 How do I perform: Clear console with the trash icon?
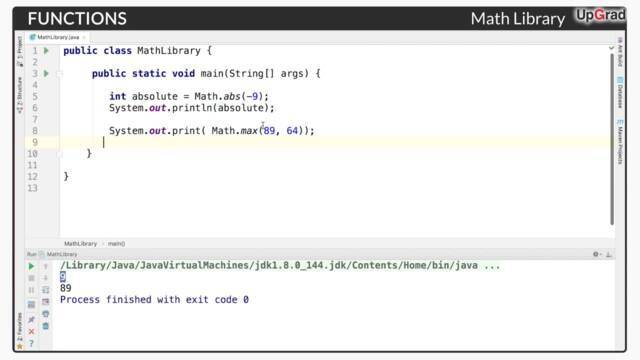(46, 326)
